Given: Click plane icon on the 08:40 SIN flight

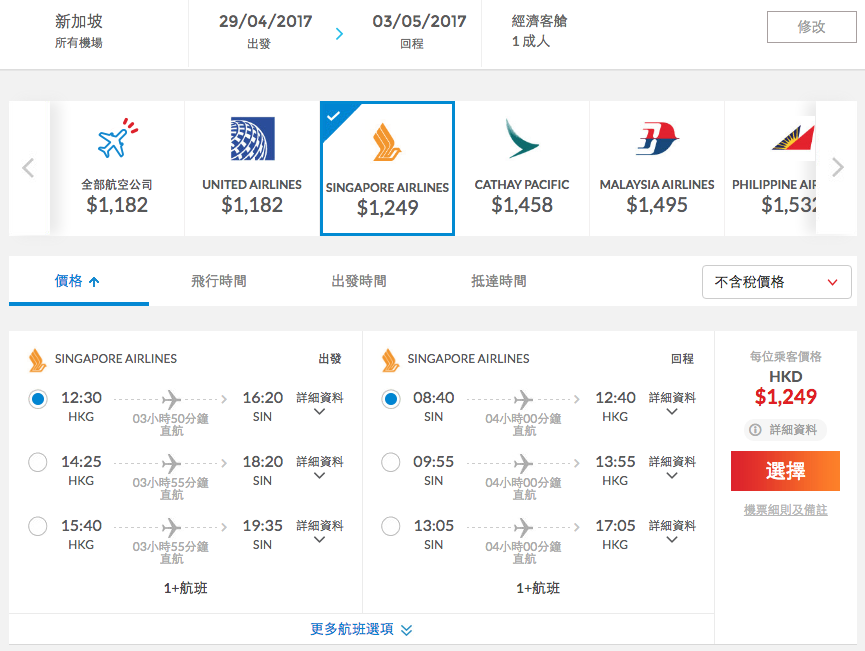Looking at the screenshot, I should coord(523,399).
